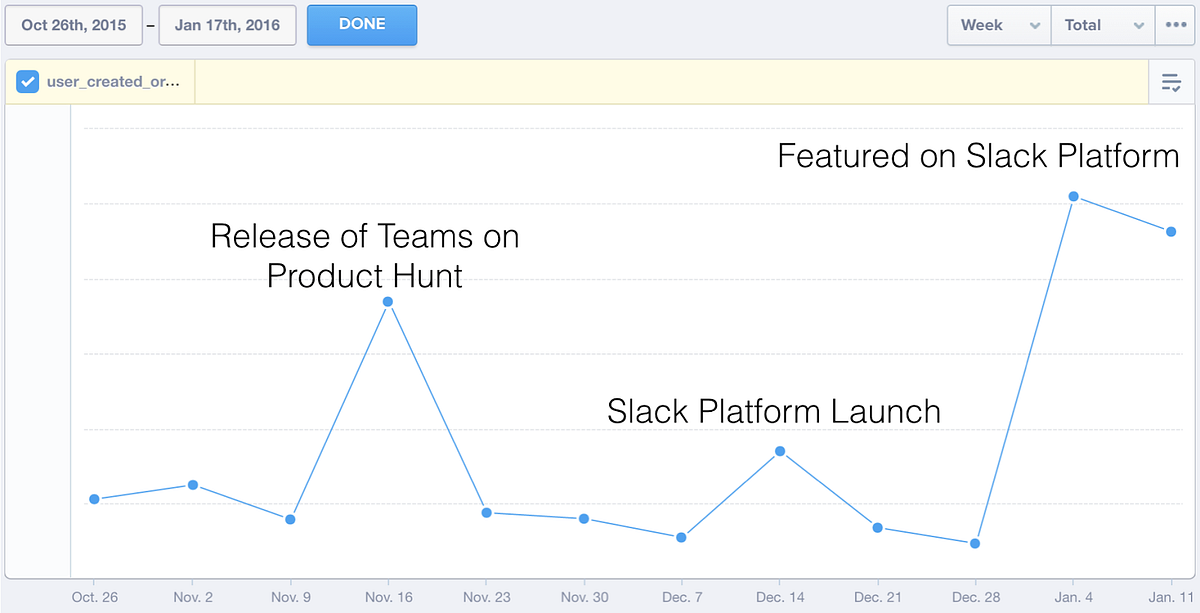Image resolution: width=1200 pixels, height=613 pixels.
Task: Click the Nov. 16 peak data point
Action: [x=388, y=302]
